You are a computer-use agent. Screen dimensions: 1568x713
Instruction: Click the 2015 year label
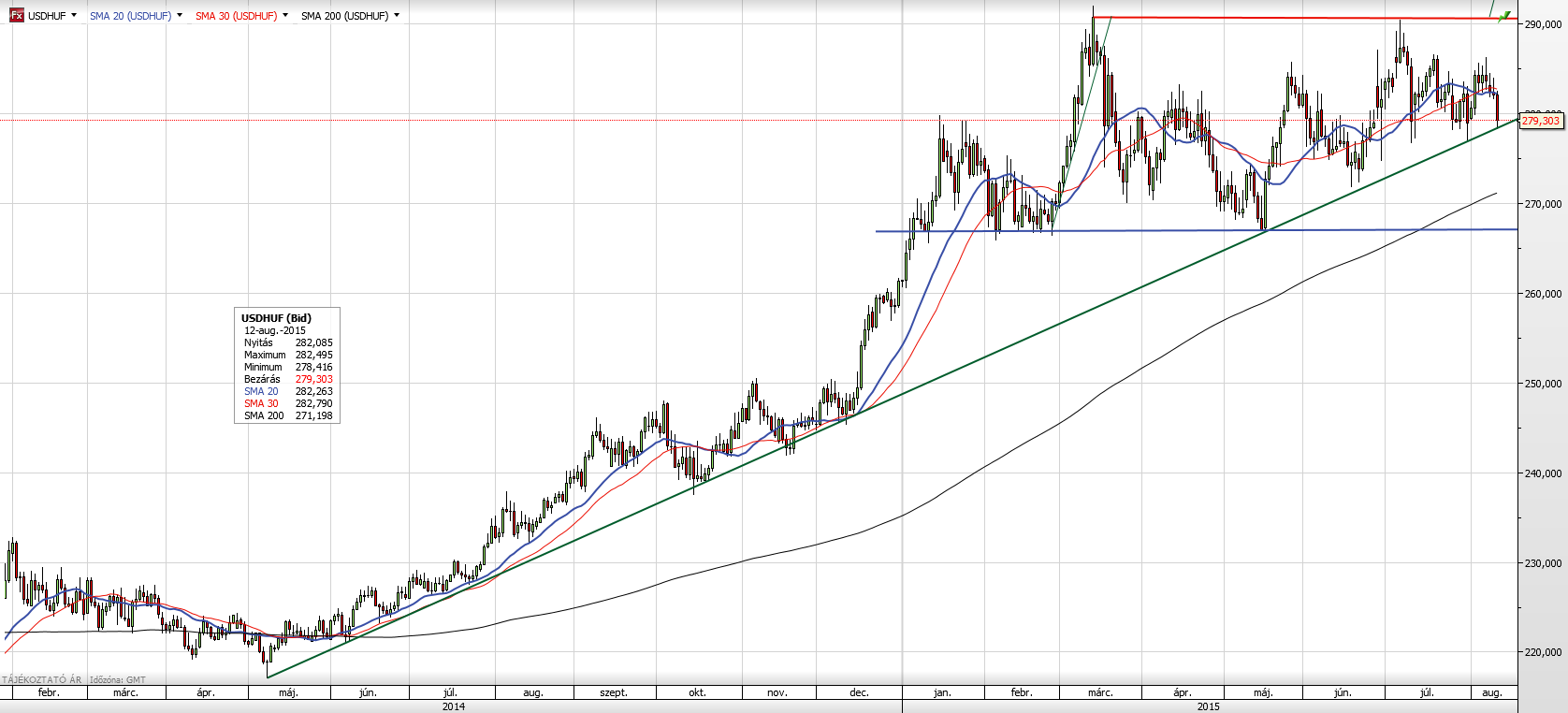coord(1209,706)
